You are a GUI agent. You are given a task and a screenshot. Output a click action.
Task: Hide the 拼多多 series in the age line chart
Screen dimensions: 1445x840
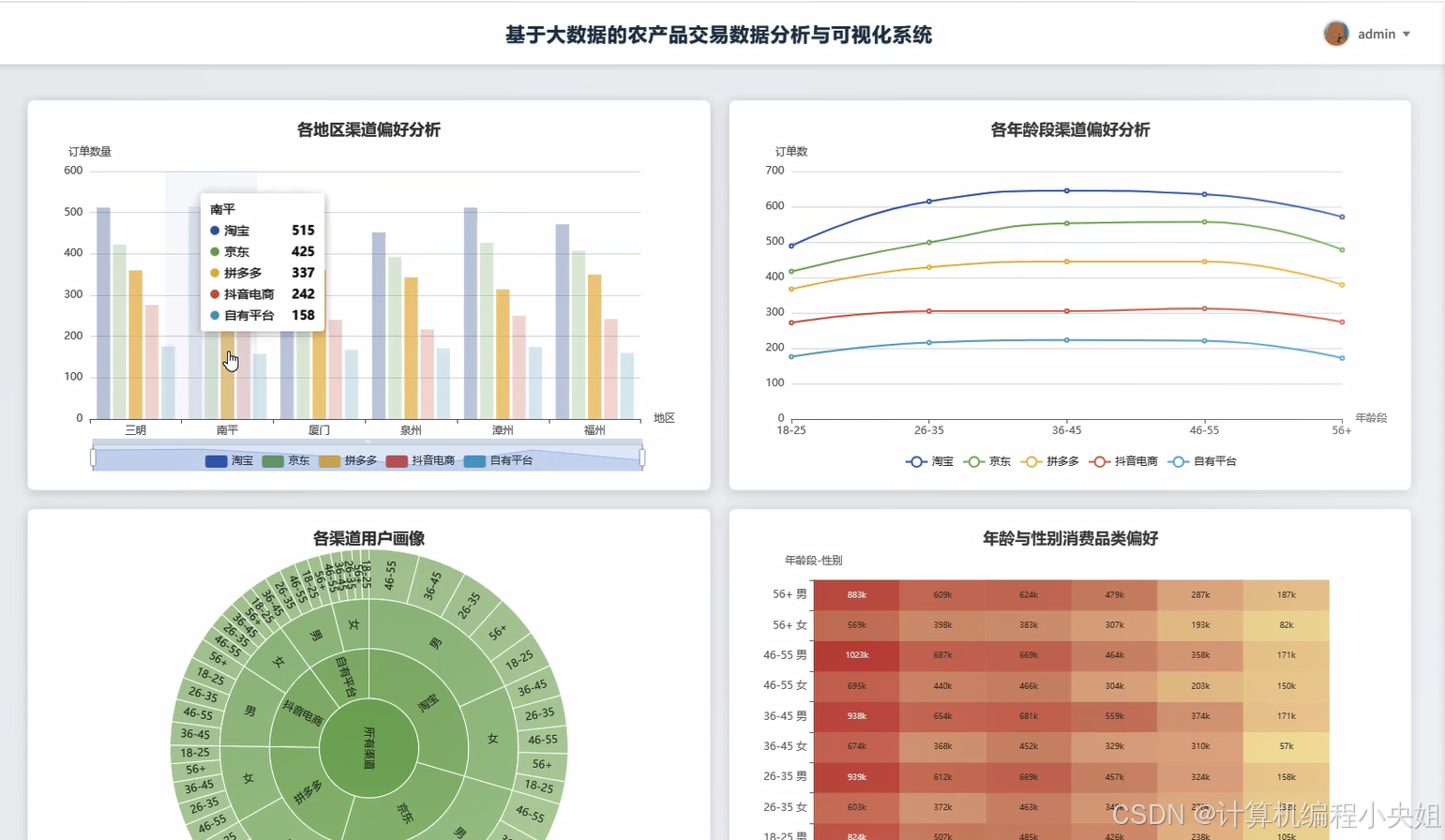pos(1049,461)
